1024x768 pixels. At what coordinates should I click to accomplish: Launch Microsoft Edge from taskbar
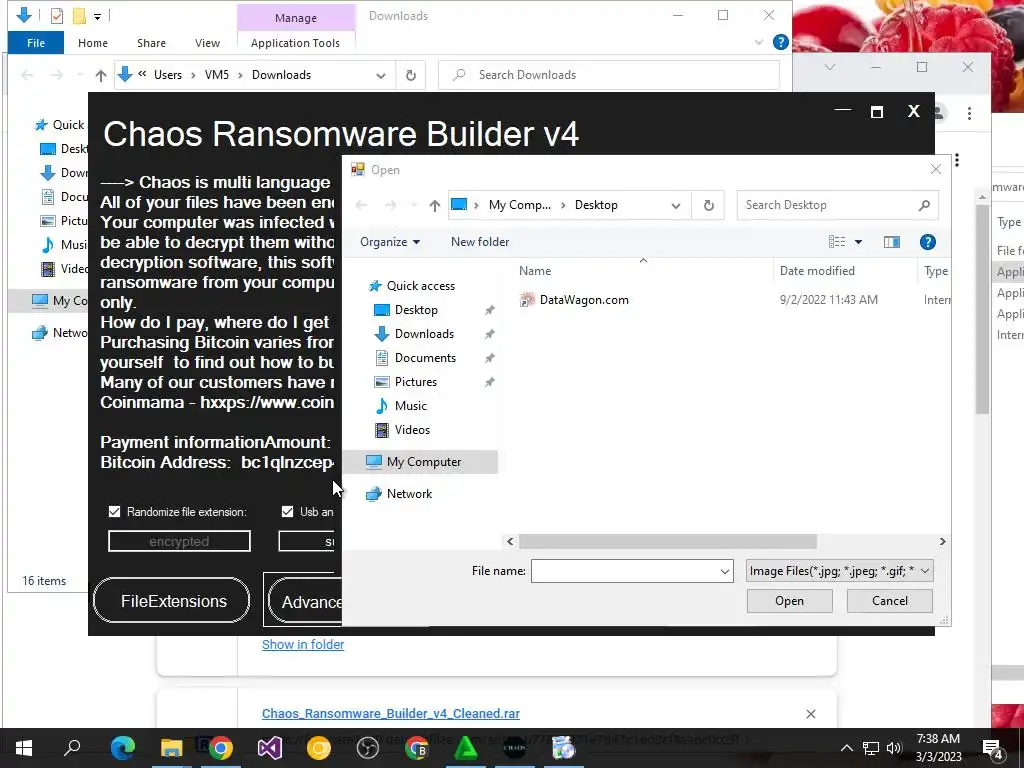click(x=122, y=748)
